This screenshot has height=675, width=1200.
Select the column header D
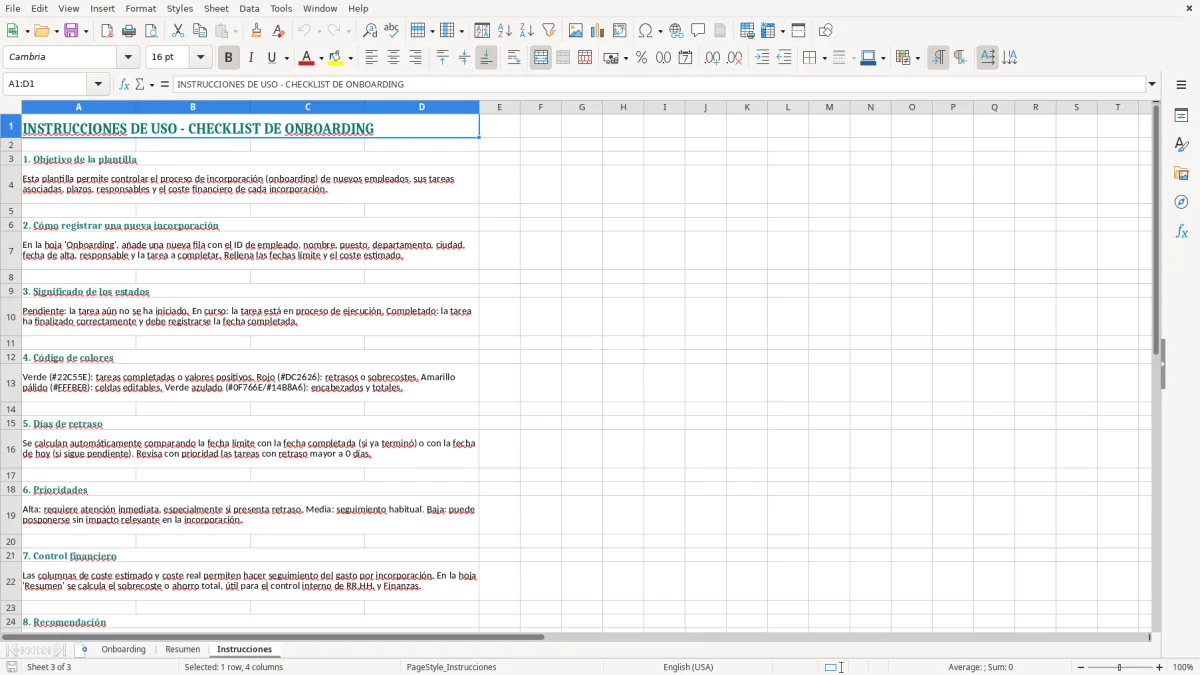(421, 107)
